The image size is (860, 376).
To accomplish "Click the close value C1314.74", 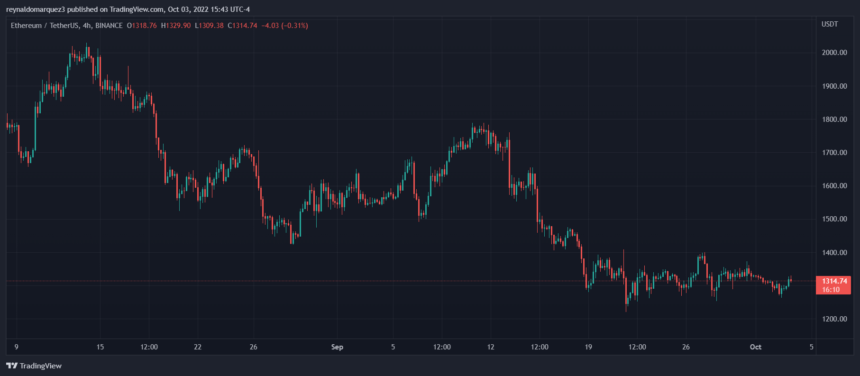I will 242,25.
